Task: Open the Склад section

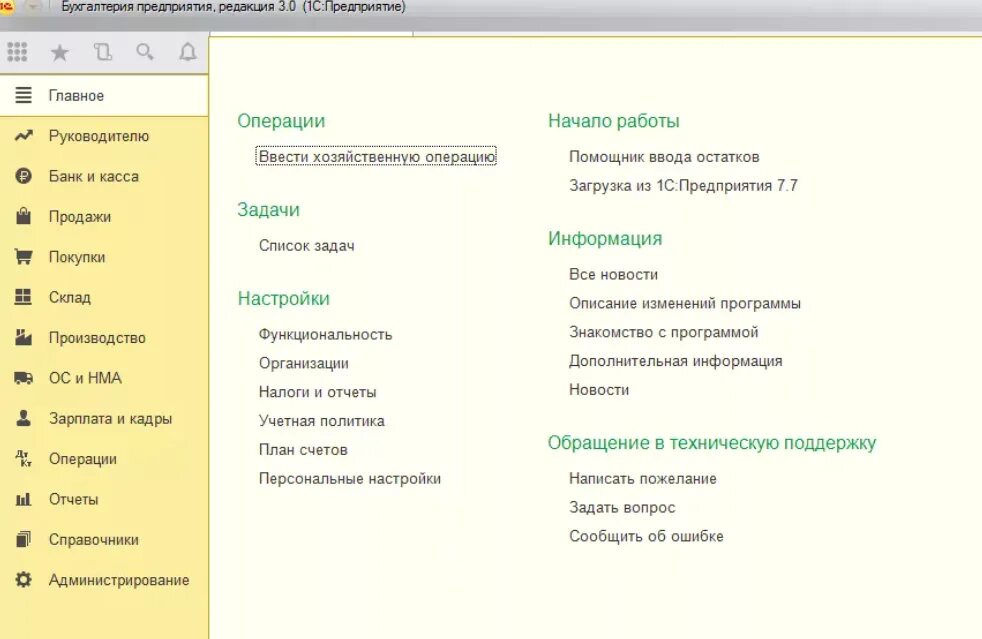Action: (70, 297)
